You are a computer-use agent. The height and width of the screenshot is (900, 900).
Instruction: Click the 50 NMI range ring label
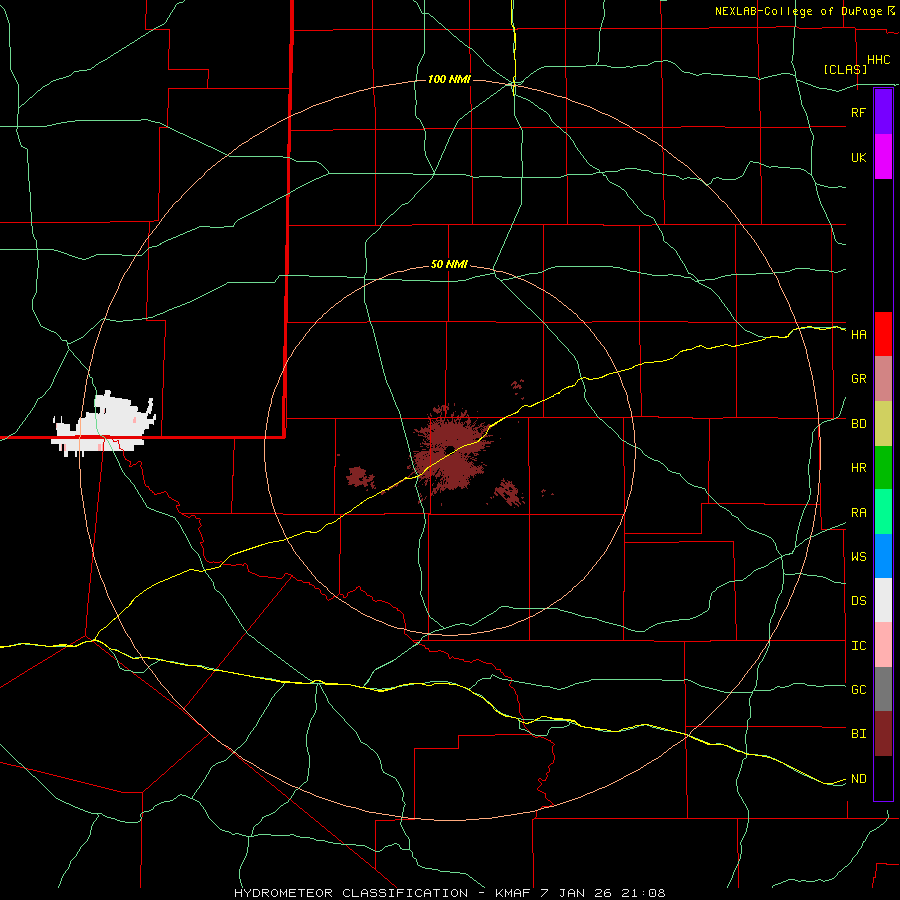click(x=449, y=265)
